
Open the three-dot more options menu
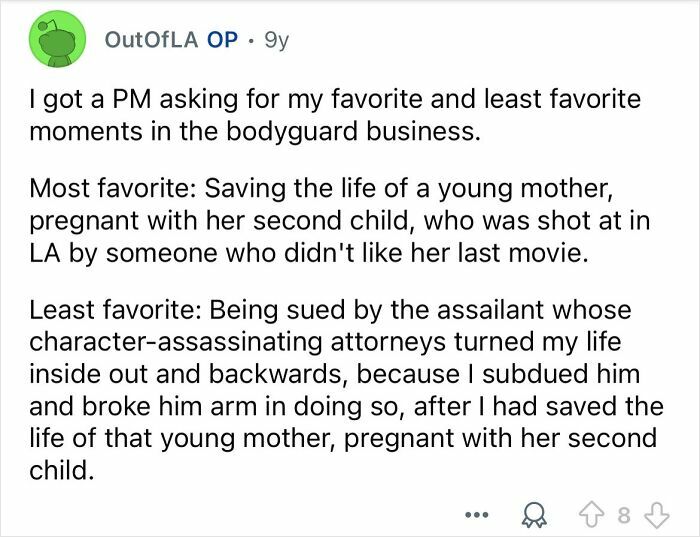click(x=476, y=515)
